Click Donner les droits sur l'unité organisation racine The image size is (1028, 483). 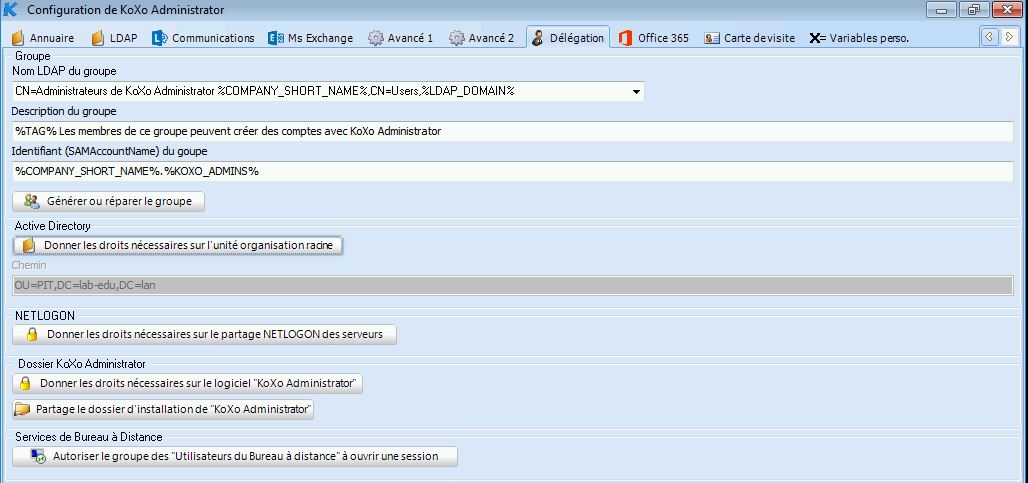point(178,245)
